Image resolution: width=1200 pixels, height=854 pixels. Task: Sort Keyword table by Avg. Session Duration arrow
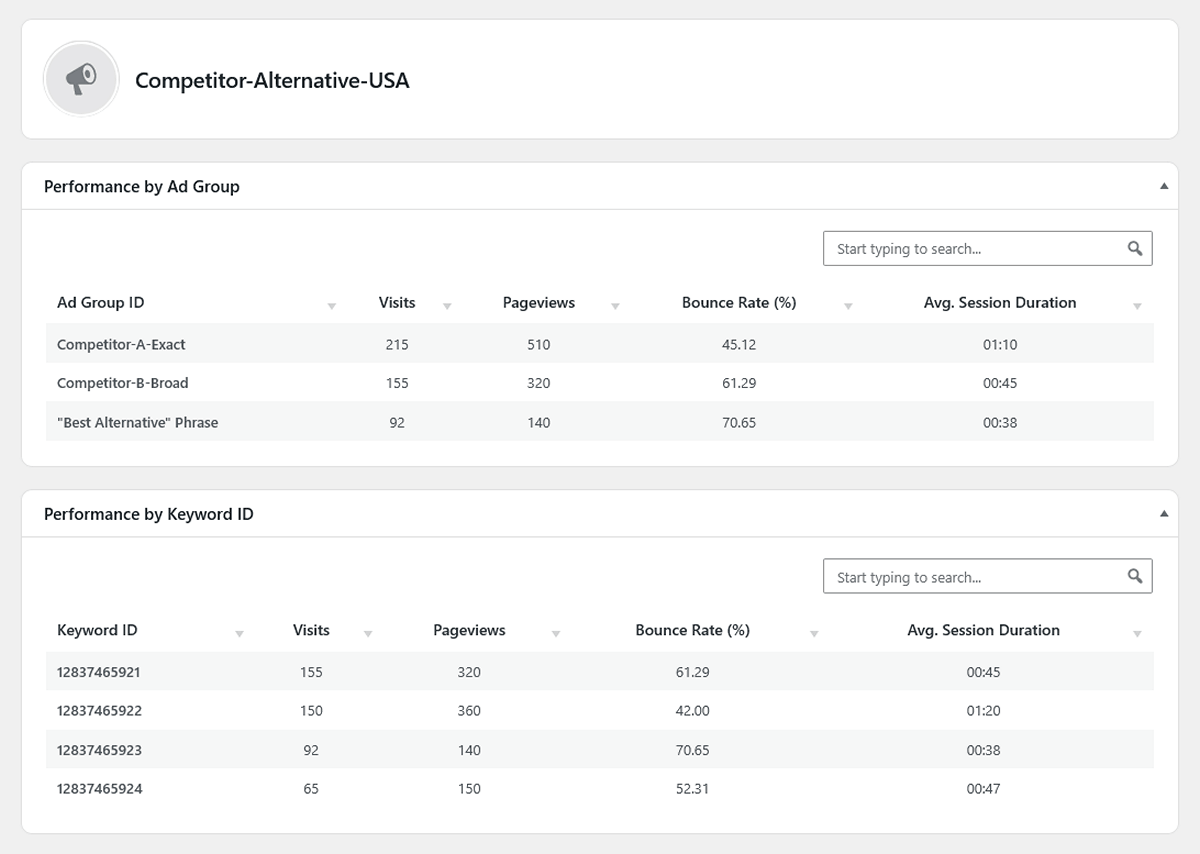[1137, 634]
